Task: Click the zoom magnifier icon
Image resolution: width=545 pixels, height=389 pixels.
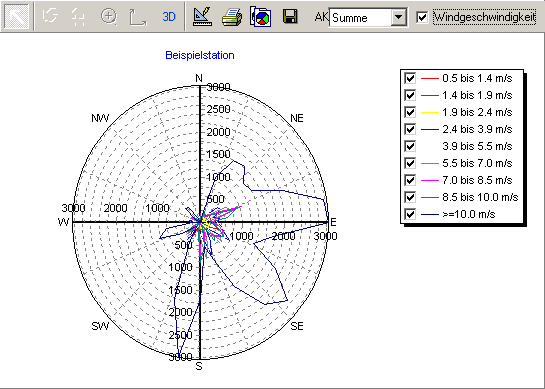Action: point(109,16)
